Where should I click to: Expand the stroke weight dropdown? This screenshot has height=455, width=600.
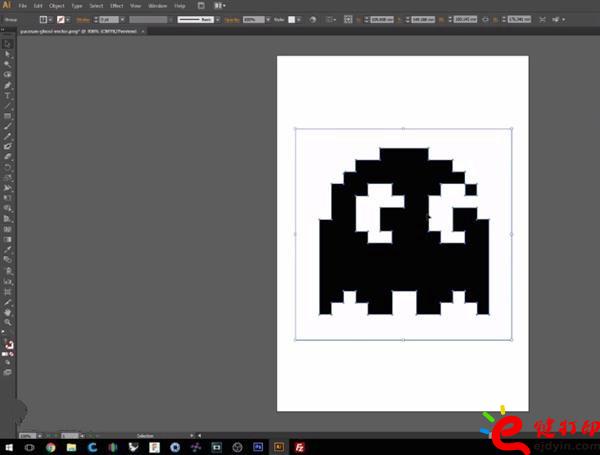click(x=123, y=19)
